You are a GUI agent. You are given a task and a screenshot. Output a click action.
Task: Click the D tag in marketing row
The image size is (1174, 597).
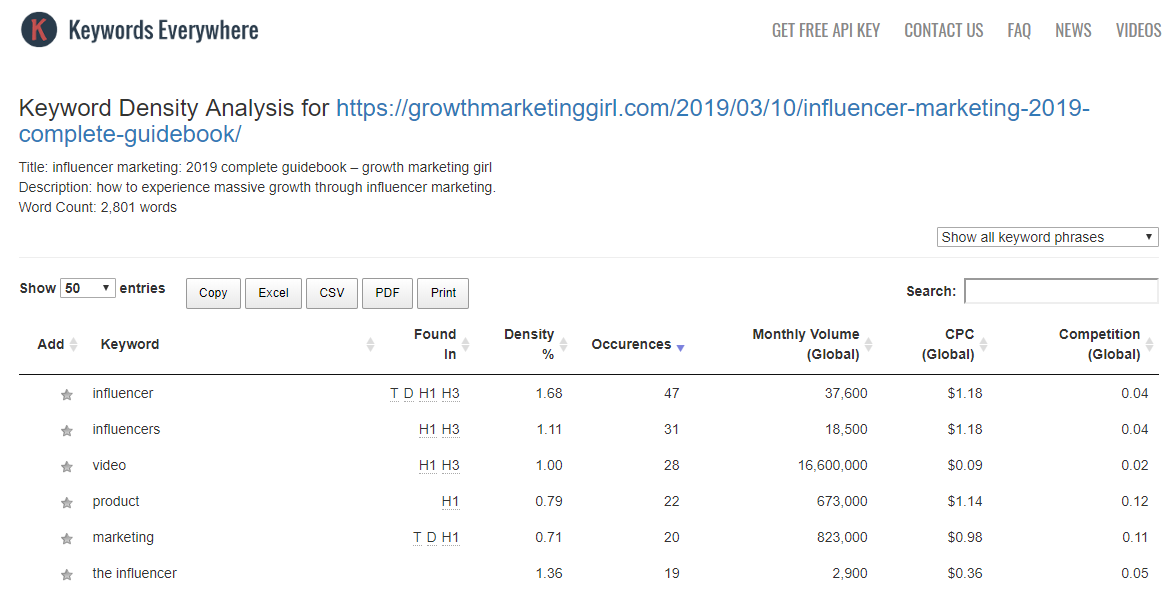[431, 538]
